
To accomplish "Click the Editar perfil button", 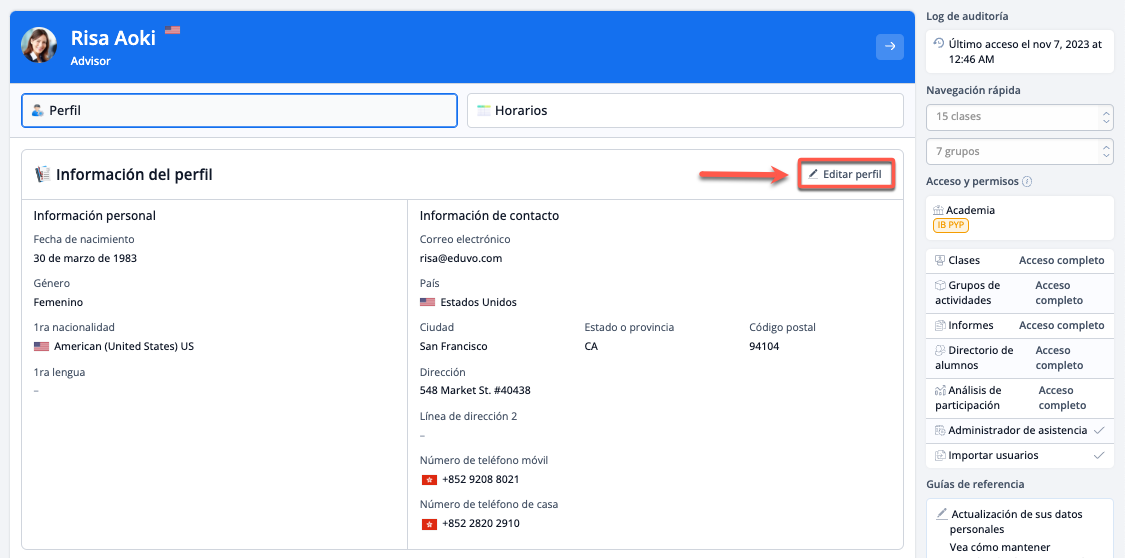I will pos(845,175).
